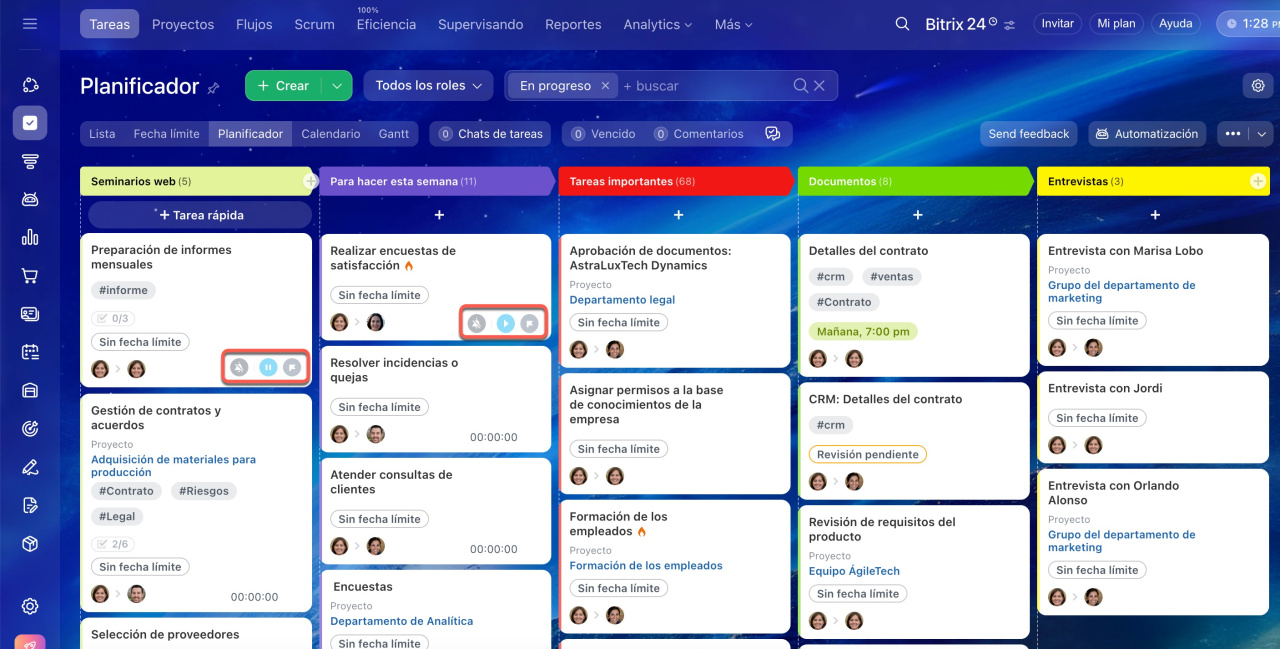Start timer on Realizar encuestas de satisfacción card
This screenshot has width=1280, height=649.
506,323
